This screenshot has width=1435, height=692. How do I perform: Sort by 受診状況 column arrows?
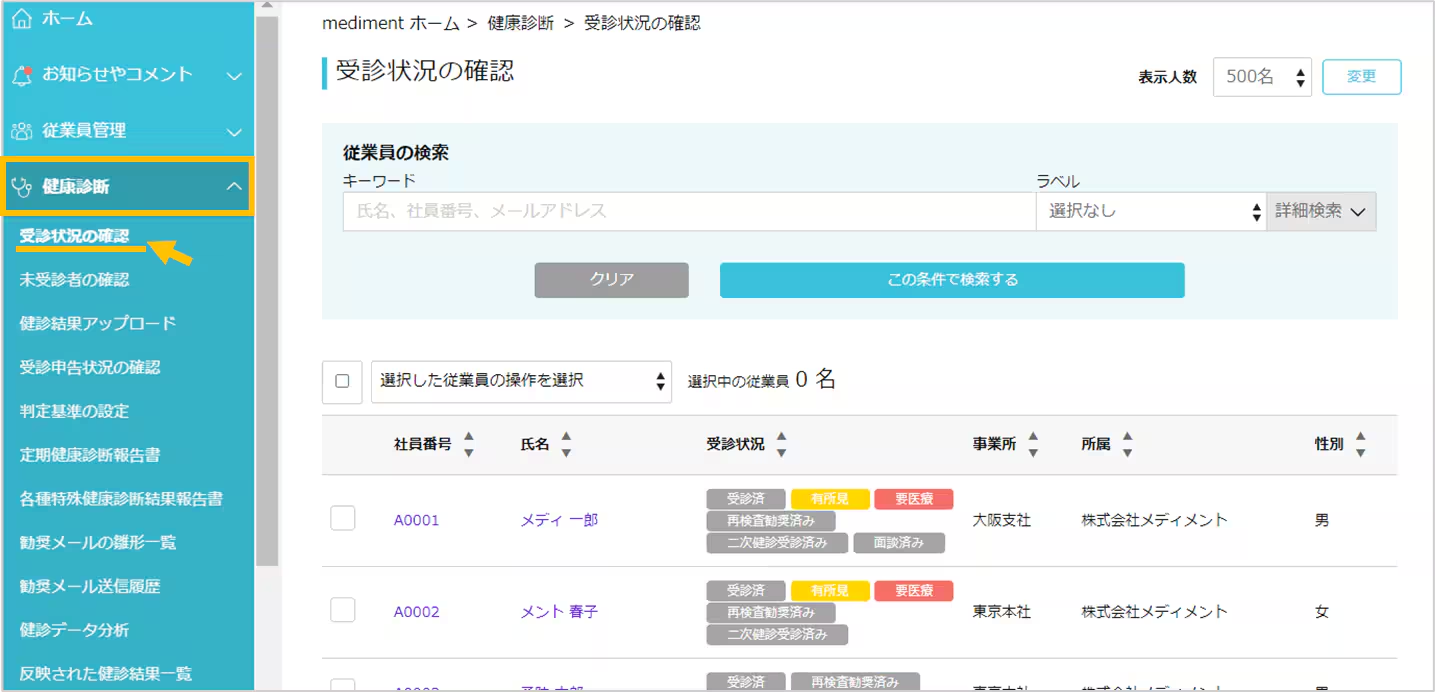click(x=782, y=445)
